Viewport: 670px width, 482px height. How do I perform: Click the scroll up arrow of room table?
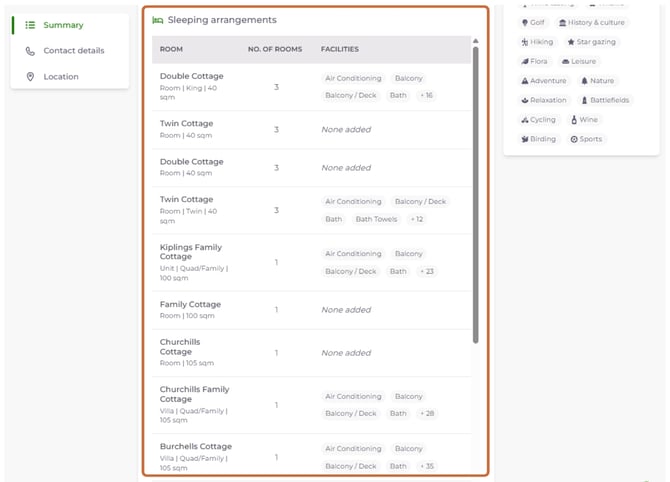[476, 41]
